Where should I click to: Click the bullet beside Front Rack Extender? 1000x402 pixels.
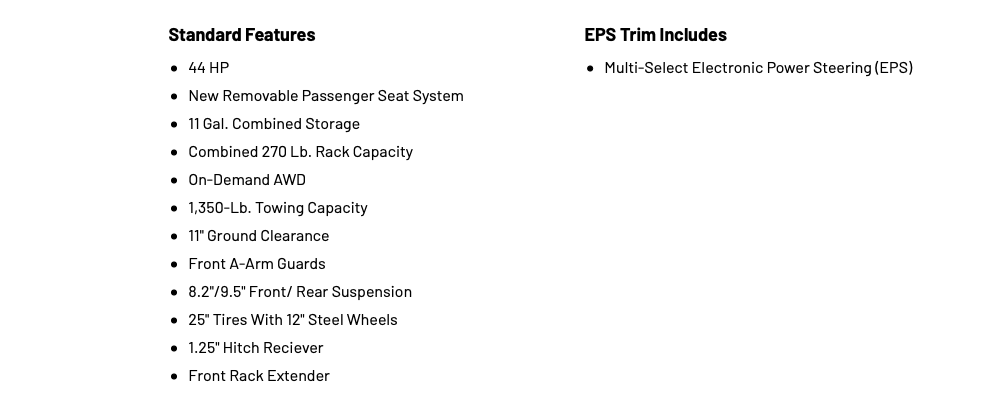pos(175,376)
